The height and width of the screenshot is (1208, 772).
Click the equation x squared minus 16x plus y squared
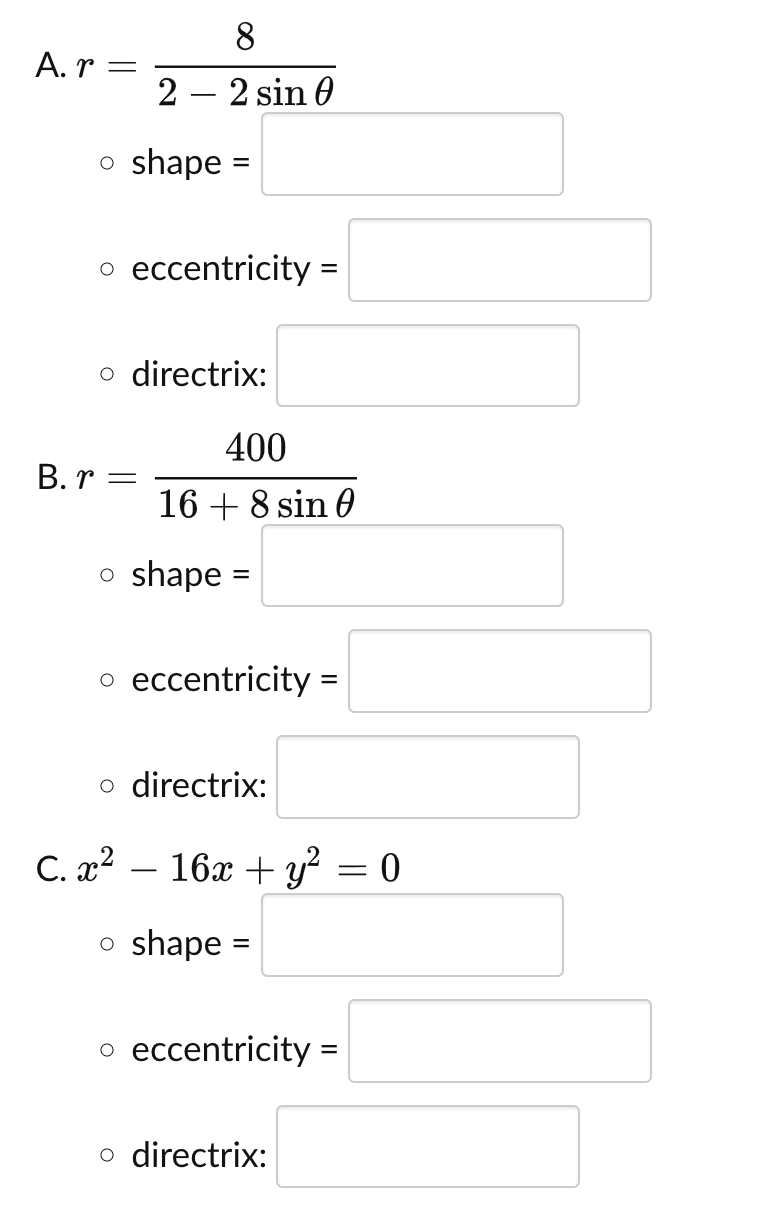pos(215,869)
